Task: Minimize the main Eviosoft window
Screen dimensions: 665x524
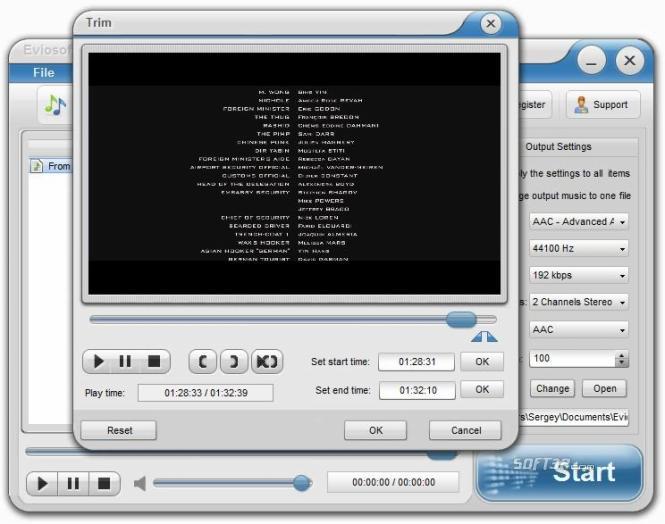Action: coord(591,61)
